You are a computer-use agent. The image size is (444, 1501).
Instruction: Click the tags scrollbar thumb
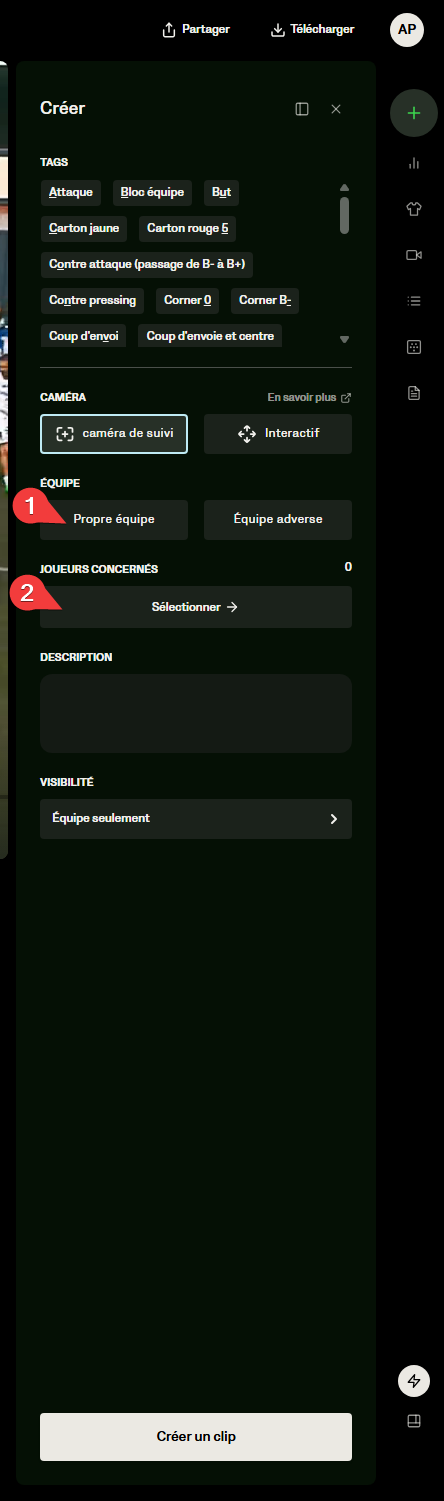tap(345, 215)
